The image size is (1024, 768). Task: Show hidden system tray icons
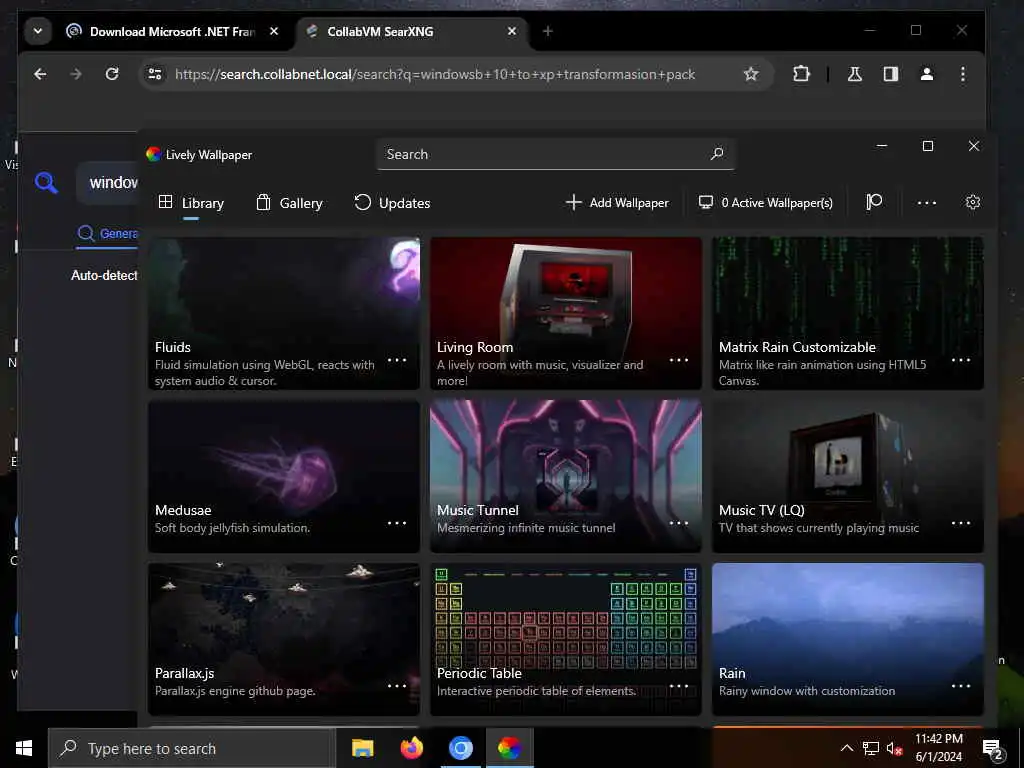click(846, 748)
